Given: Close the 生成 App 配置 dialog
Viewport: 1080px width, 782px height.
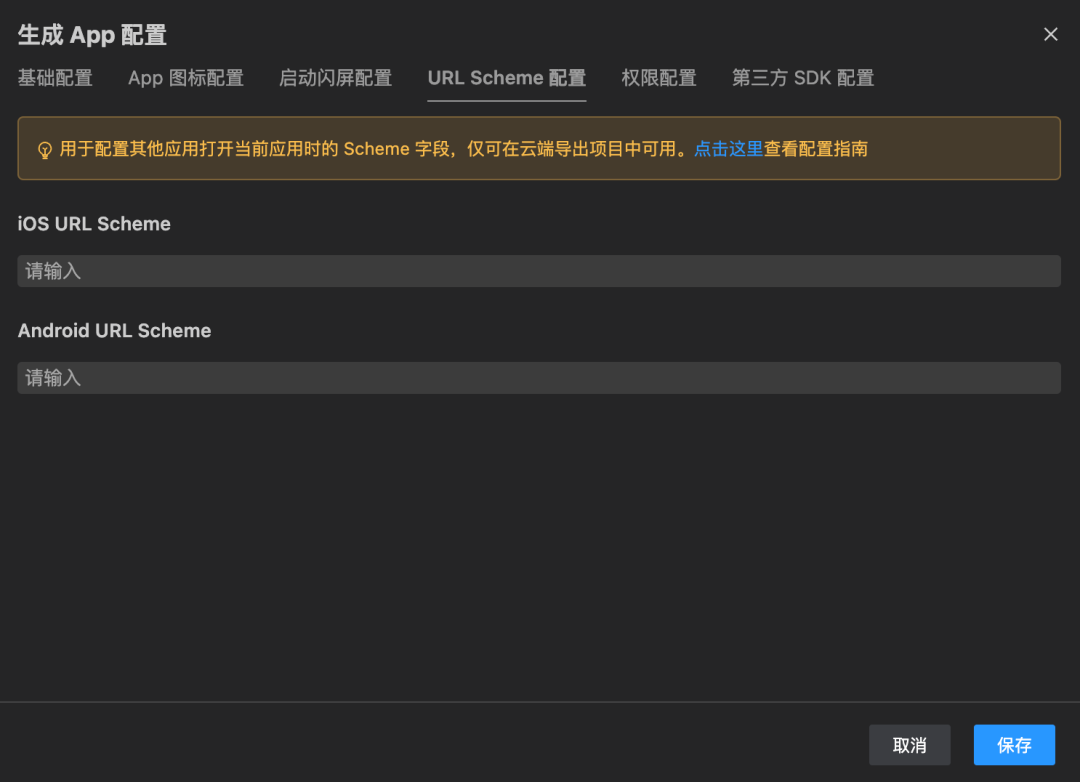Looking at the screenshot, I should coord(1050,33).
